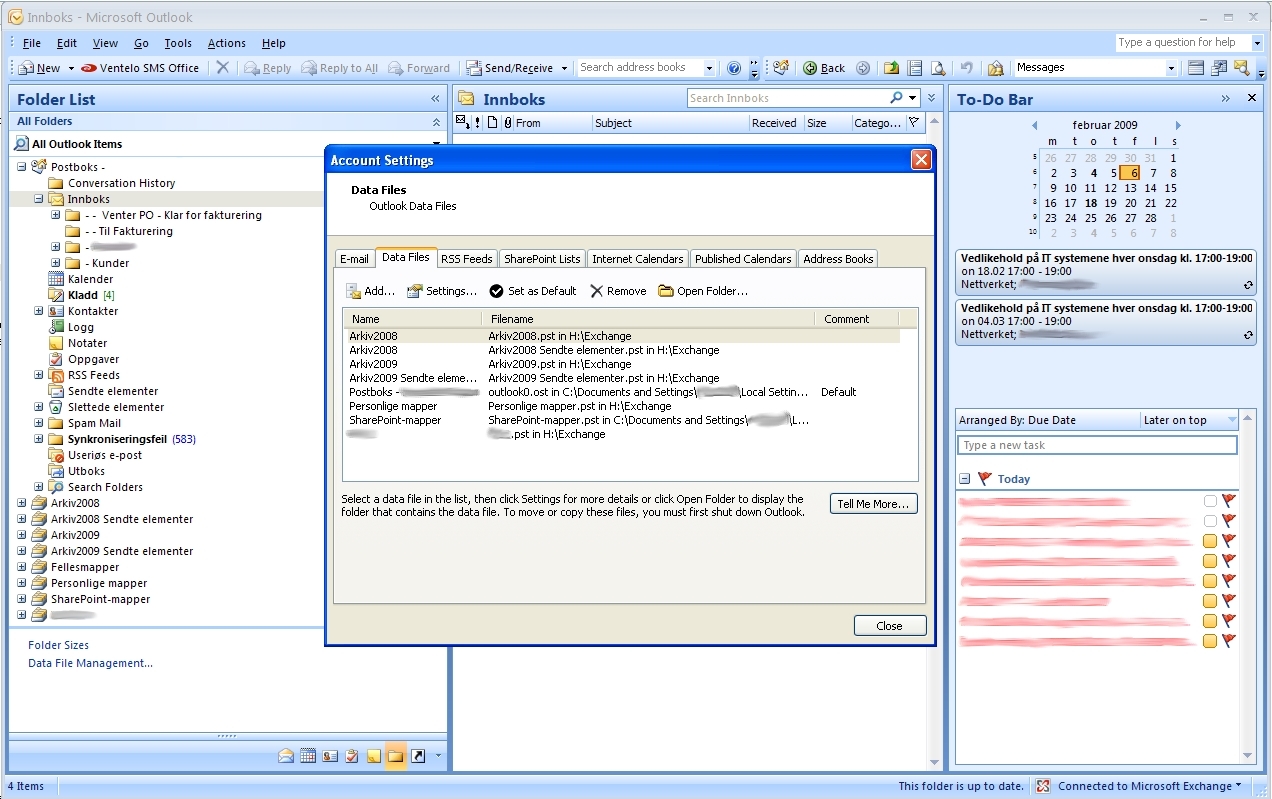This screenshot has width=1272, height=799.
Task: Select the SharePoint-mapper data file row
Action: [x=622, y=420]
